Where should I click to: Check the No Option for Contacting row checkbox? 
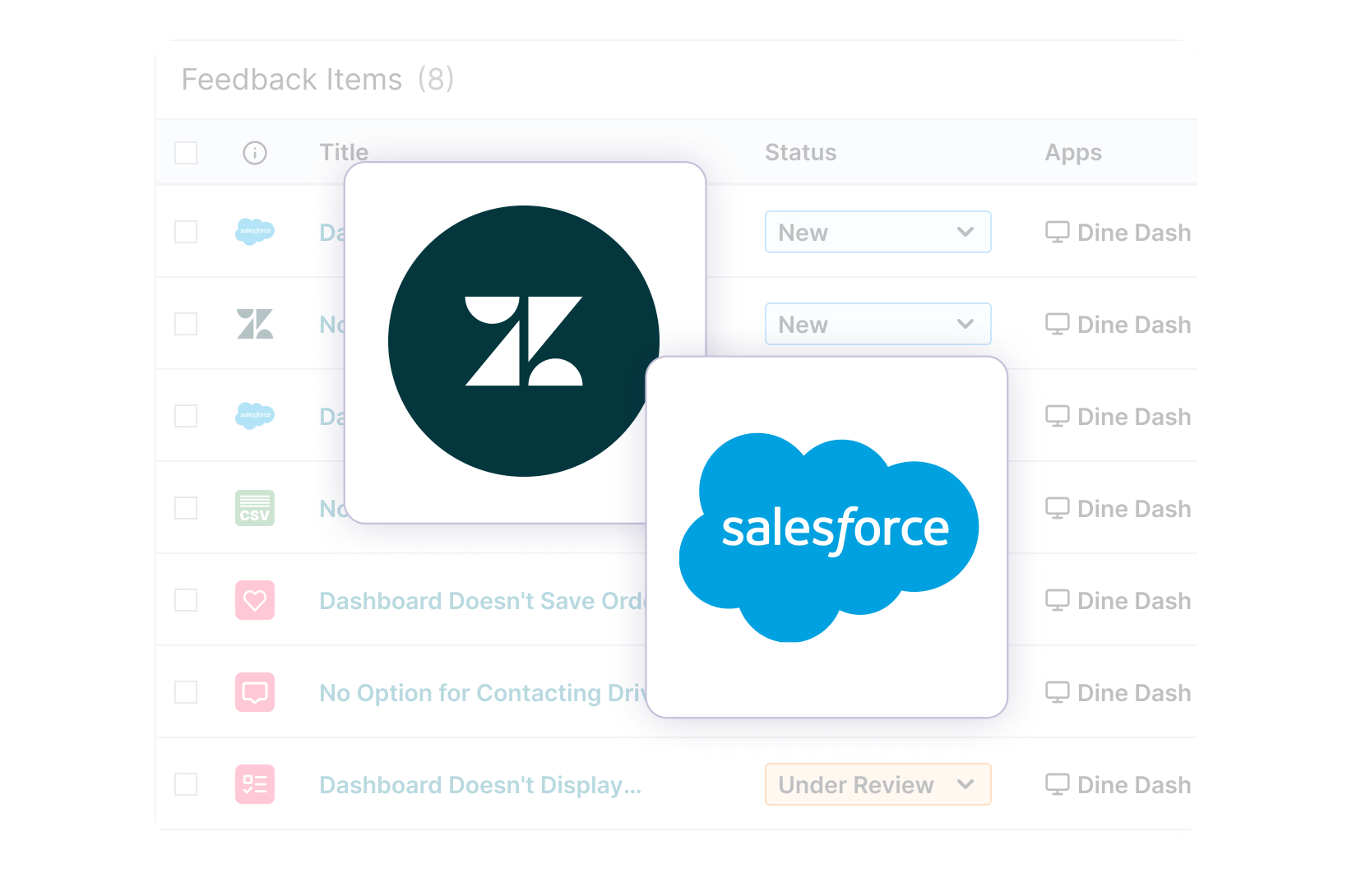tap(186, 692)
